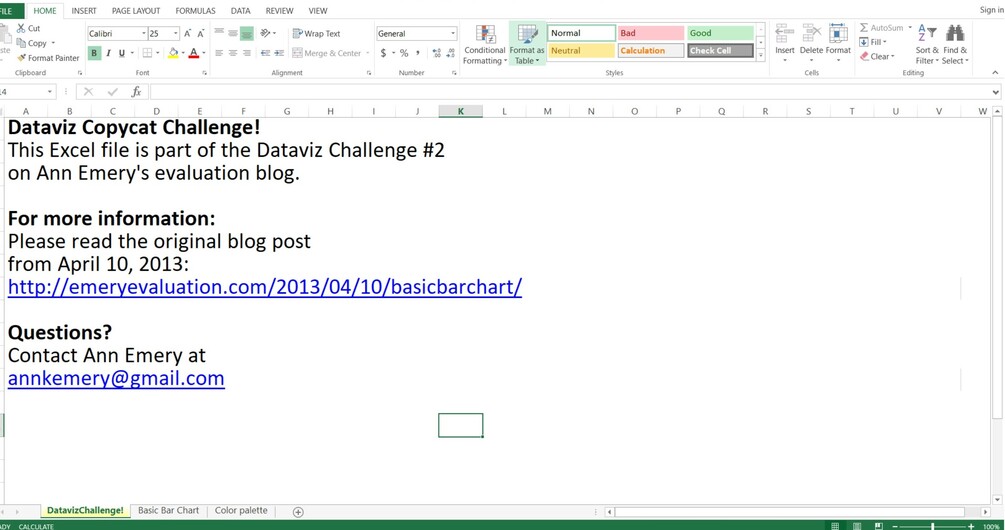The width and height of the screenshot is (1005, 530).
Task: Click the Insert Function fx icon
Action: click(137, 92)
